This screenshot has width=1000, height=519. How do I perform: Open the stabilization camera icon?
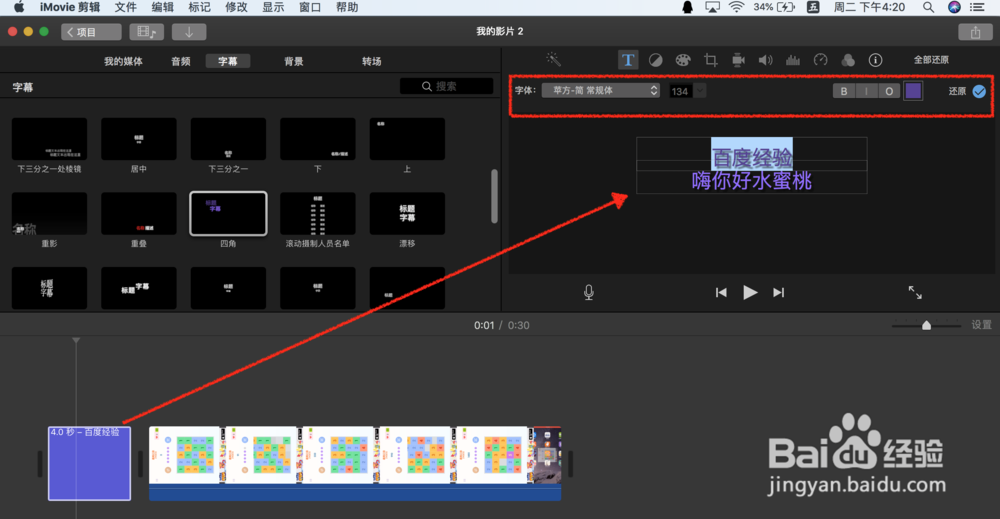point(738,60)
